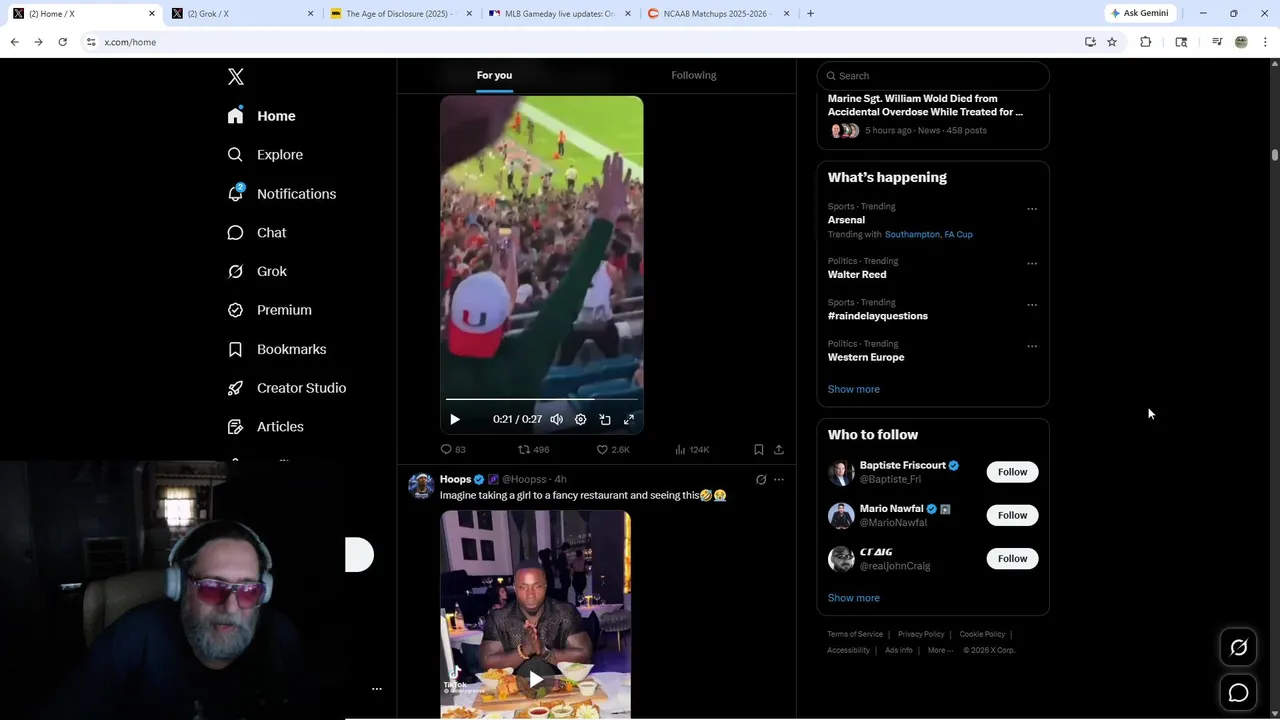Open the Arsenal trending topic
This screenshot has width=1280, height=720.
tap(846, 220)
